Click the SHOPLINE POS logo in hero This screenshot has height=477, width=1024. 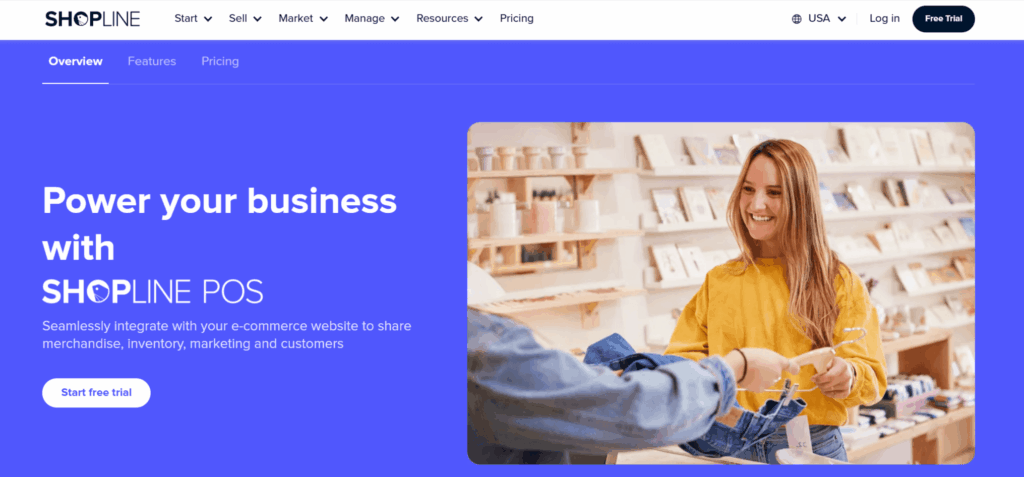click(x=153, y=291)
